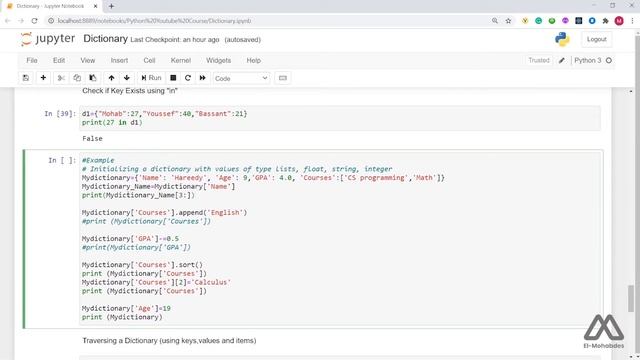The height and width of the screenshot is (360, 640).
Task: Paste cells below icon
Action: (93, 78)
